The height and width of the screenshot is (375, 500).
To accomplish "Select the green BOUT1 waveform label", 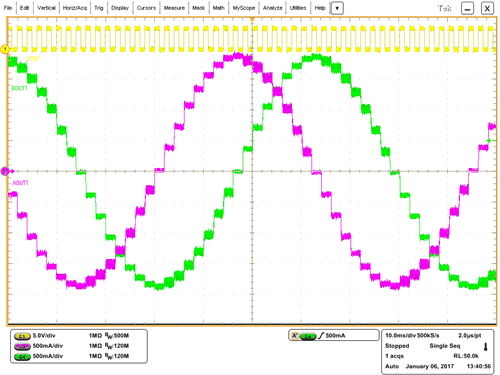I will coord(20,88).
